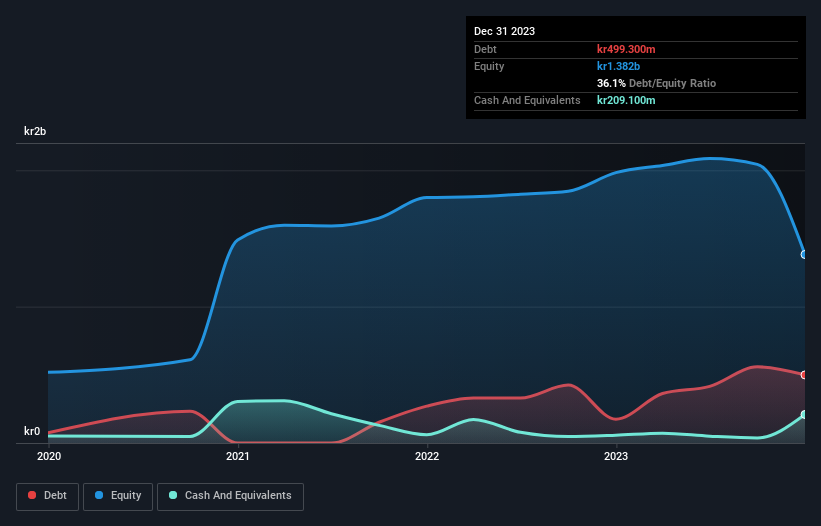Select the Cash end-point marker on the chart
Screen dimensions: 821x526
click(x=804, y=415)
